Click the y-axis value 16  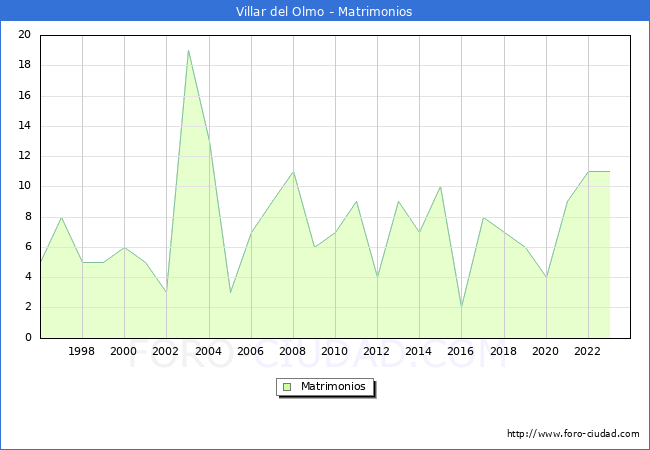click(25, 96)
